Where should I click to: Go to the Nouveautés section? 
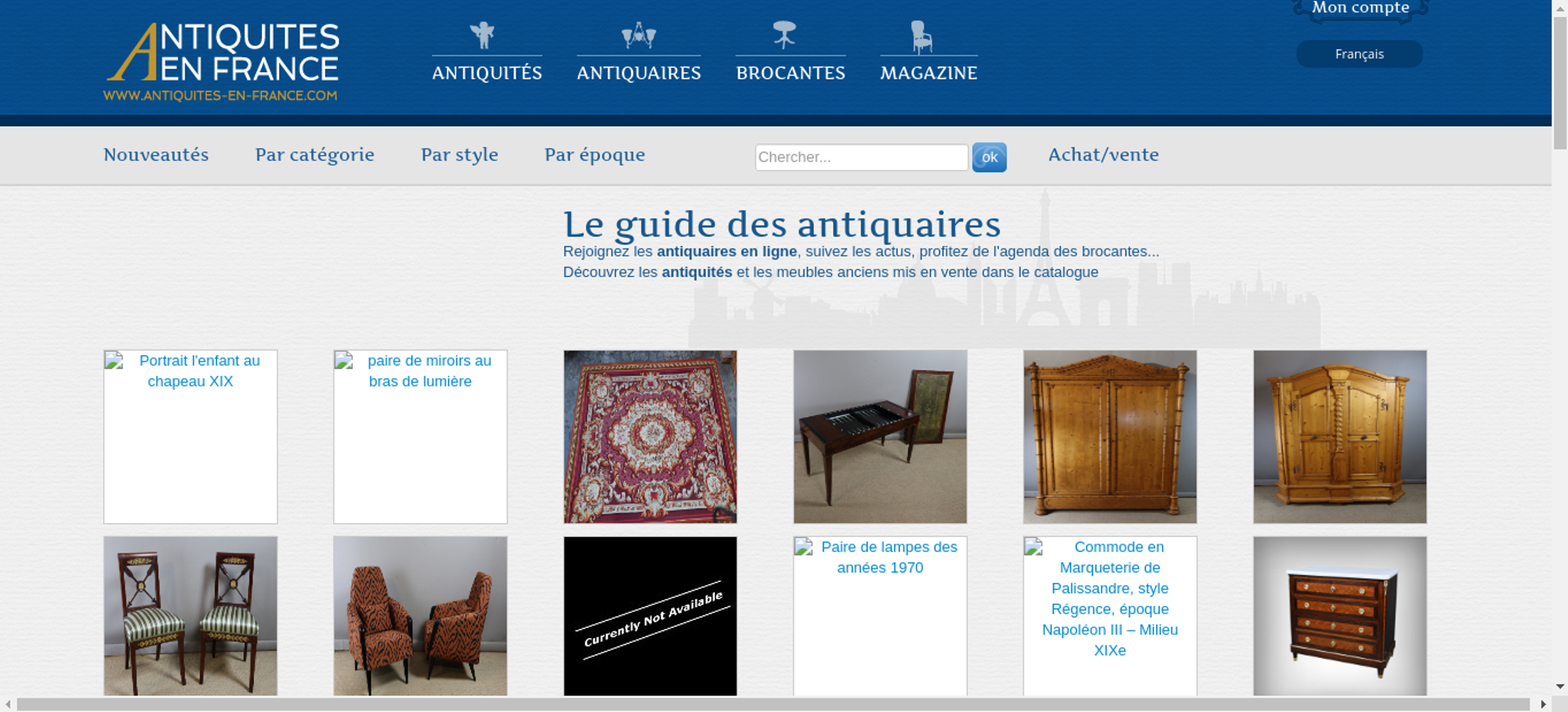[156, 154]
